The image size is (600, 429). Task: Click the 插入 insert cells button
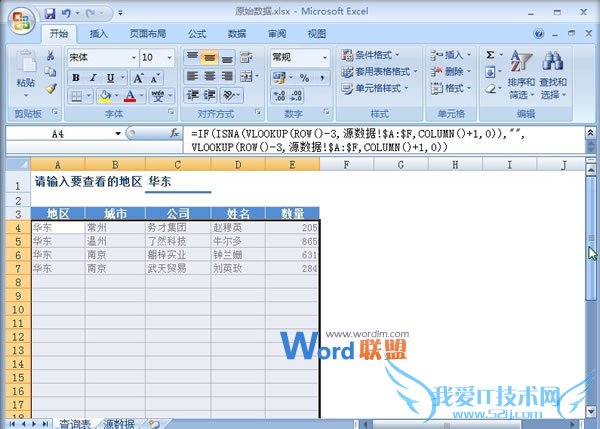click(x=451, y=55)
